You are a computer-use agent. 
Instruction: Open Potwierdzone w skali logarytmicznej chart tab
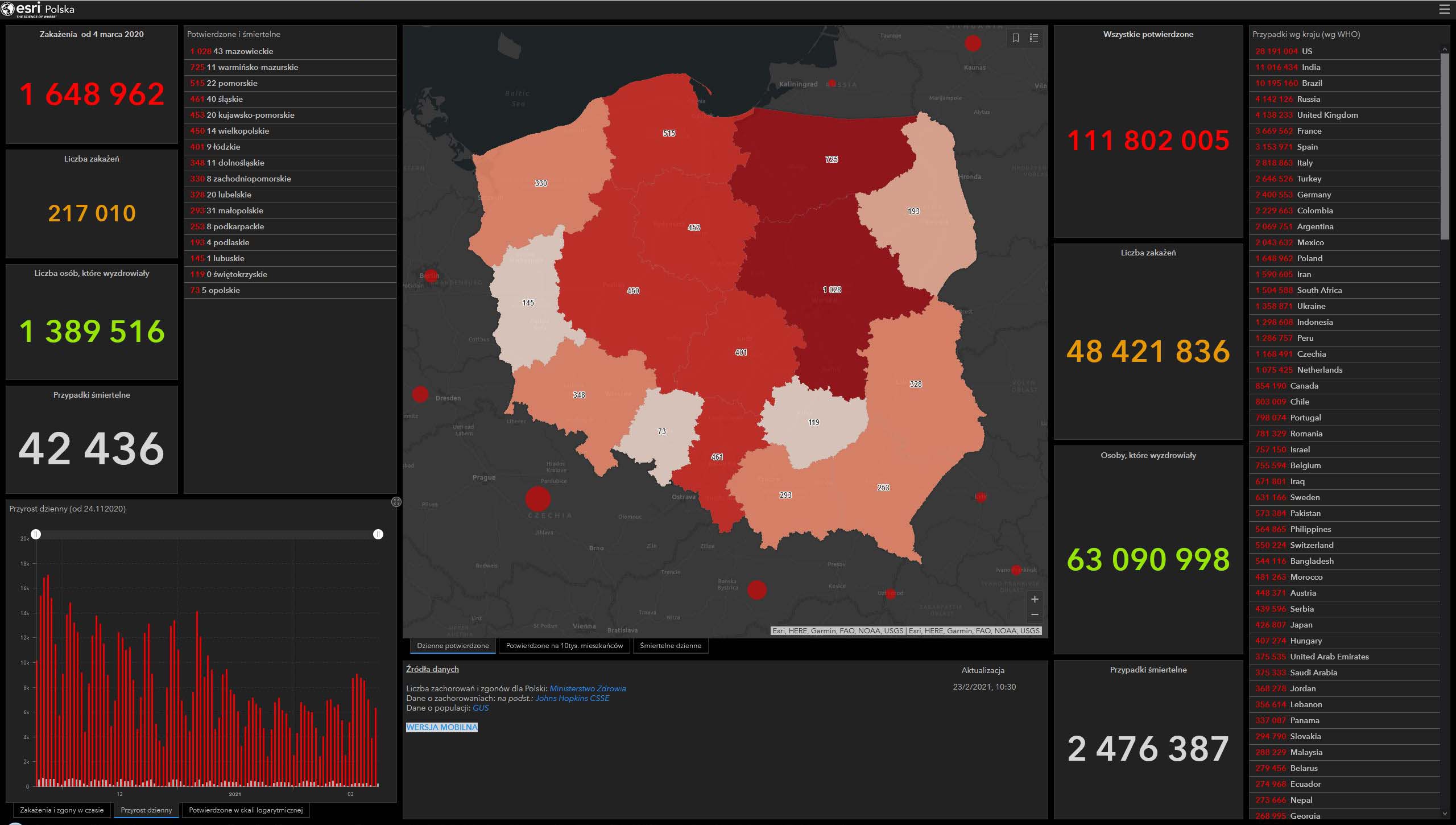pyautogui.click(x=246, y=810)
